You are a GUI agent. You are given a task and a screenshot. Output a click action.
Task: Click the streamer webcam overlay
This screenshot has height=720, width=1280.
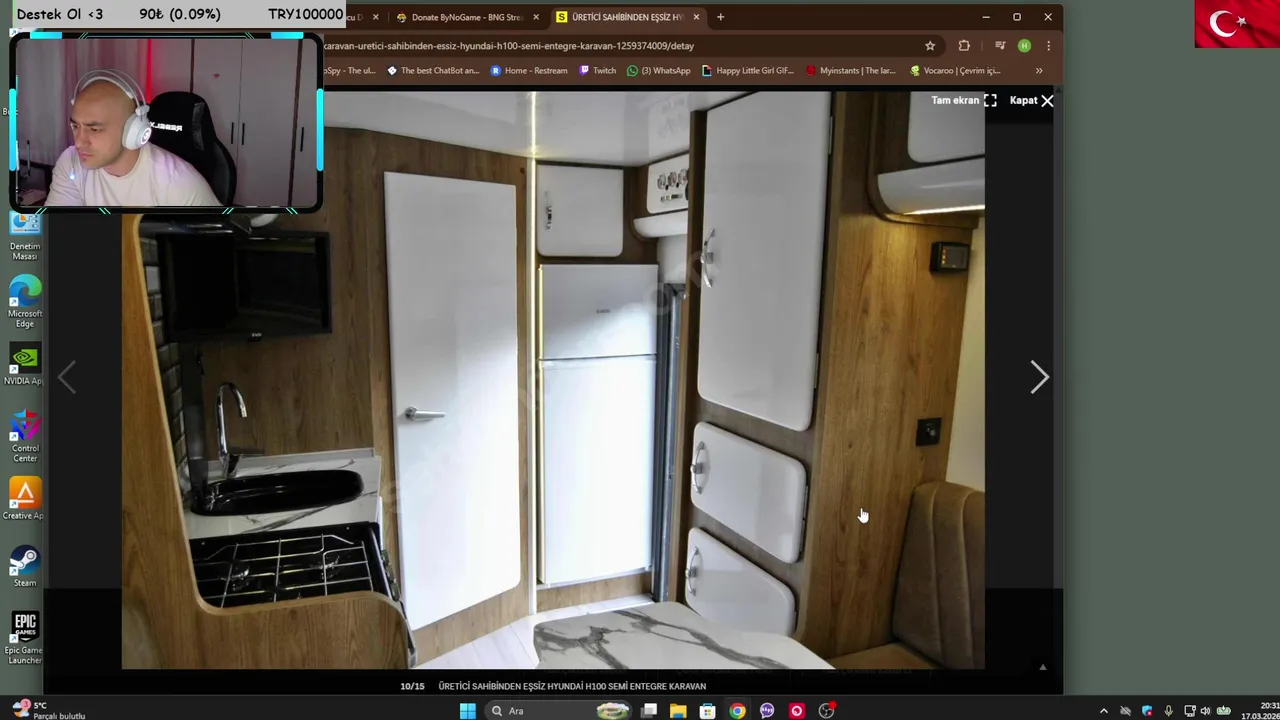tap(166, 124)
